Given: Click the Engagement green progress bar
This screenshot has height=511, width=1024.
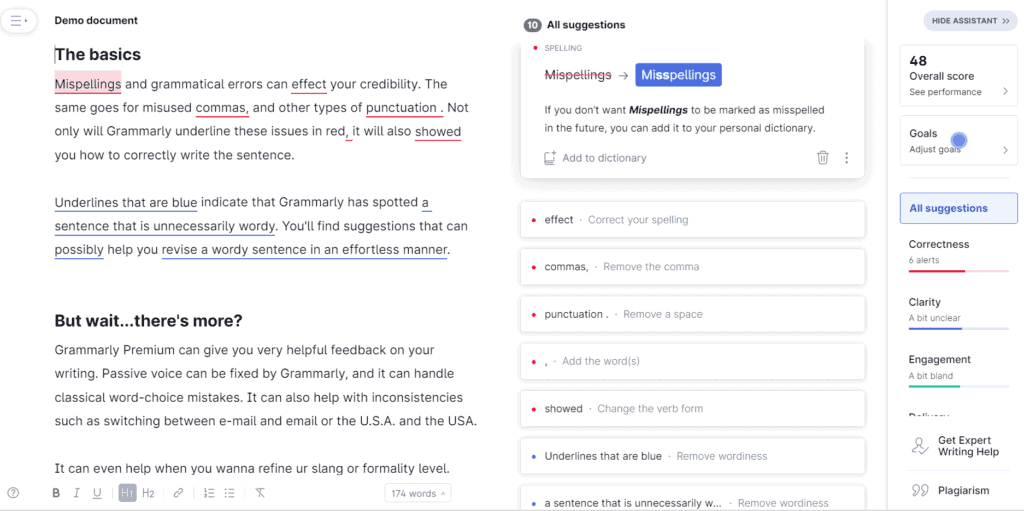Looking at the screenshot, I should point(959,386).
